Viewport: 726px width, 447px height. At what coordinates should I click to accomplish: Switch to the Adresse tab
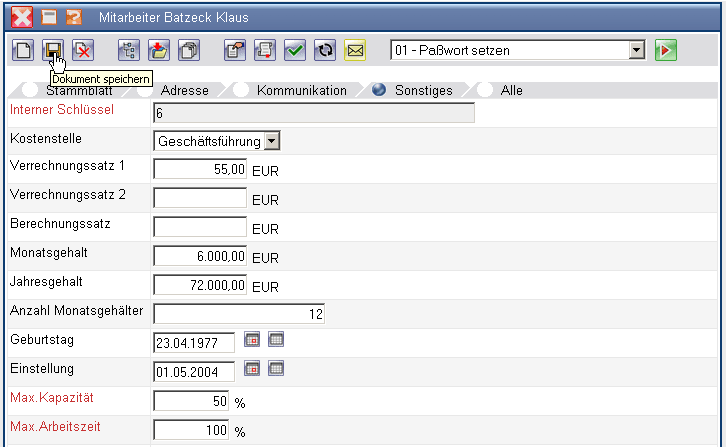(184, 90)
